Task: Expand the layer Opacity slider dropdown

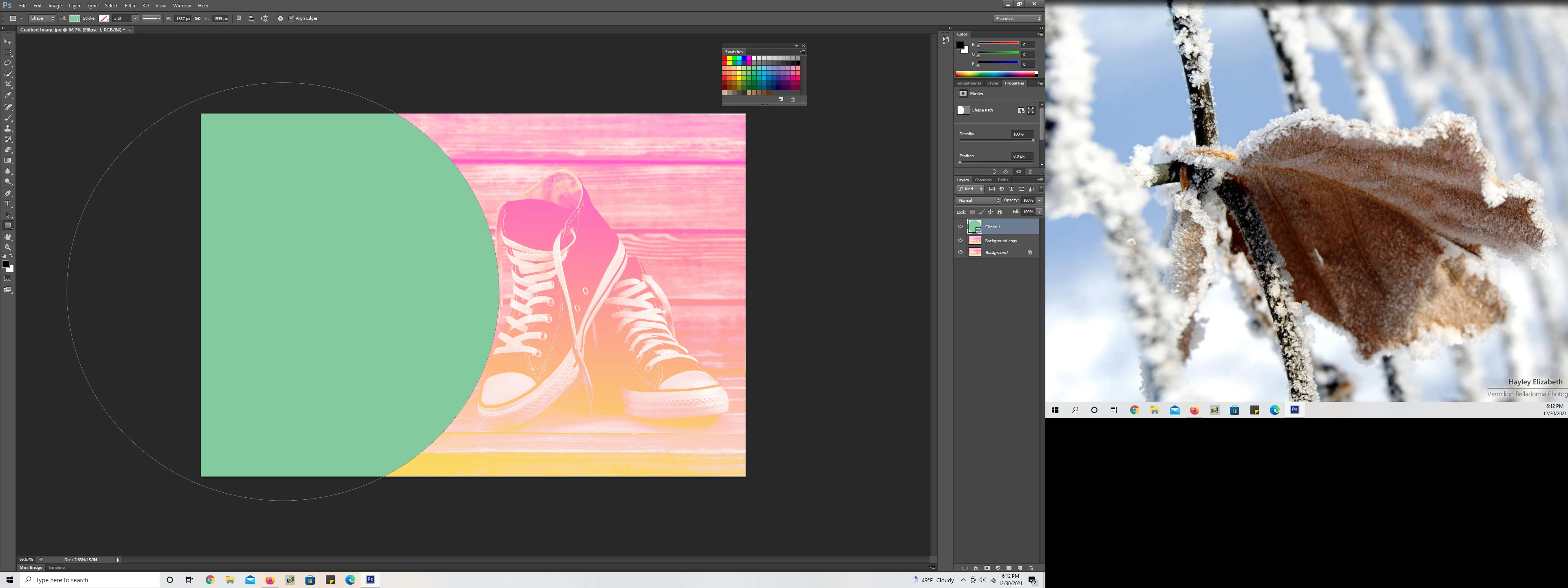Action: (x=1039, y=200)
